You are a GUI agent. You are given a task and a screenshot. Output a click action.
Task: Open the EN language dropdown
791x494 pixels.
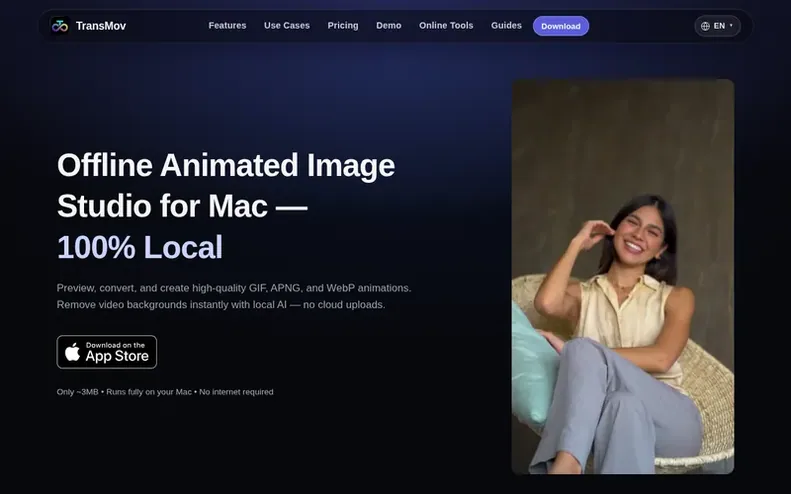(717, 26)
